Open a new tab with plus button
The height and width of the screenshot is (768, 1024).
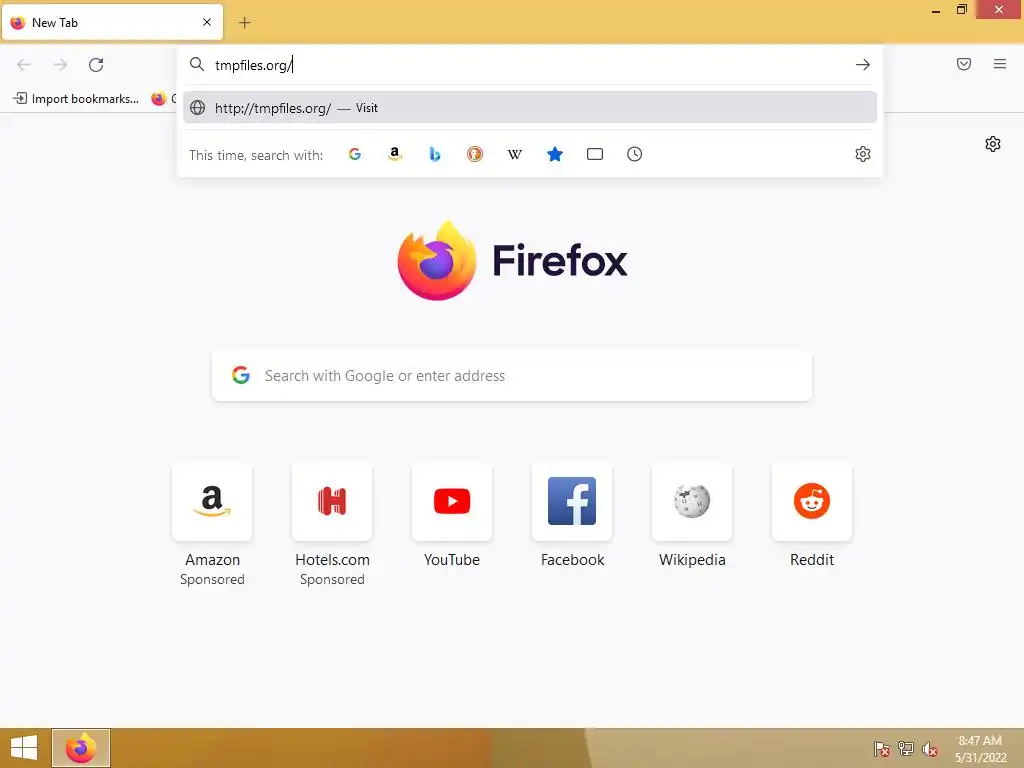point(244,23)
